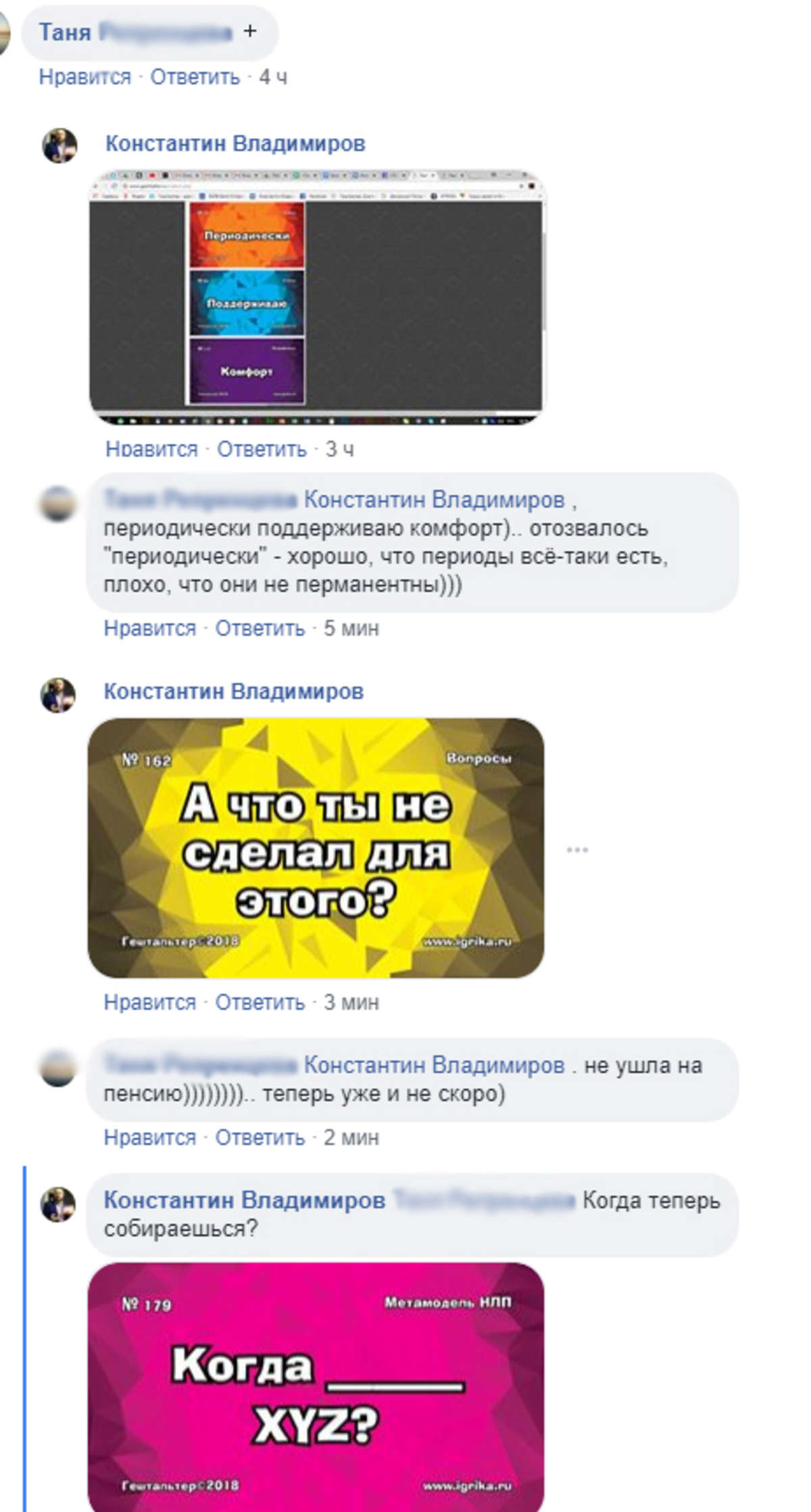Click Константин Владимиров avatar beside 'Когда теперь собираешься'
The width and height of the screenshot is (811, 1512).
point(58,1204)
